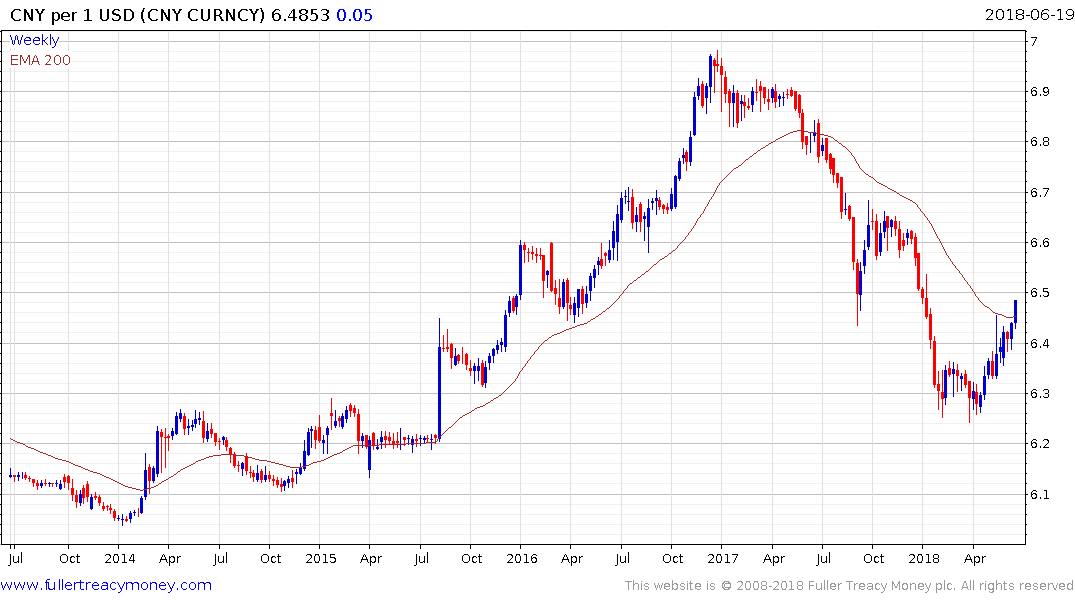Click the x-axis label 2017
Viewport: 1075px width, 600px height.
[723, 558]
